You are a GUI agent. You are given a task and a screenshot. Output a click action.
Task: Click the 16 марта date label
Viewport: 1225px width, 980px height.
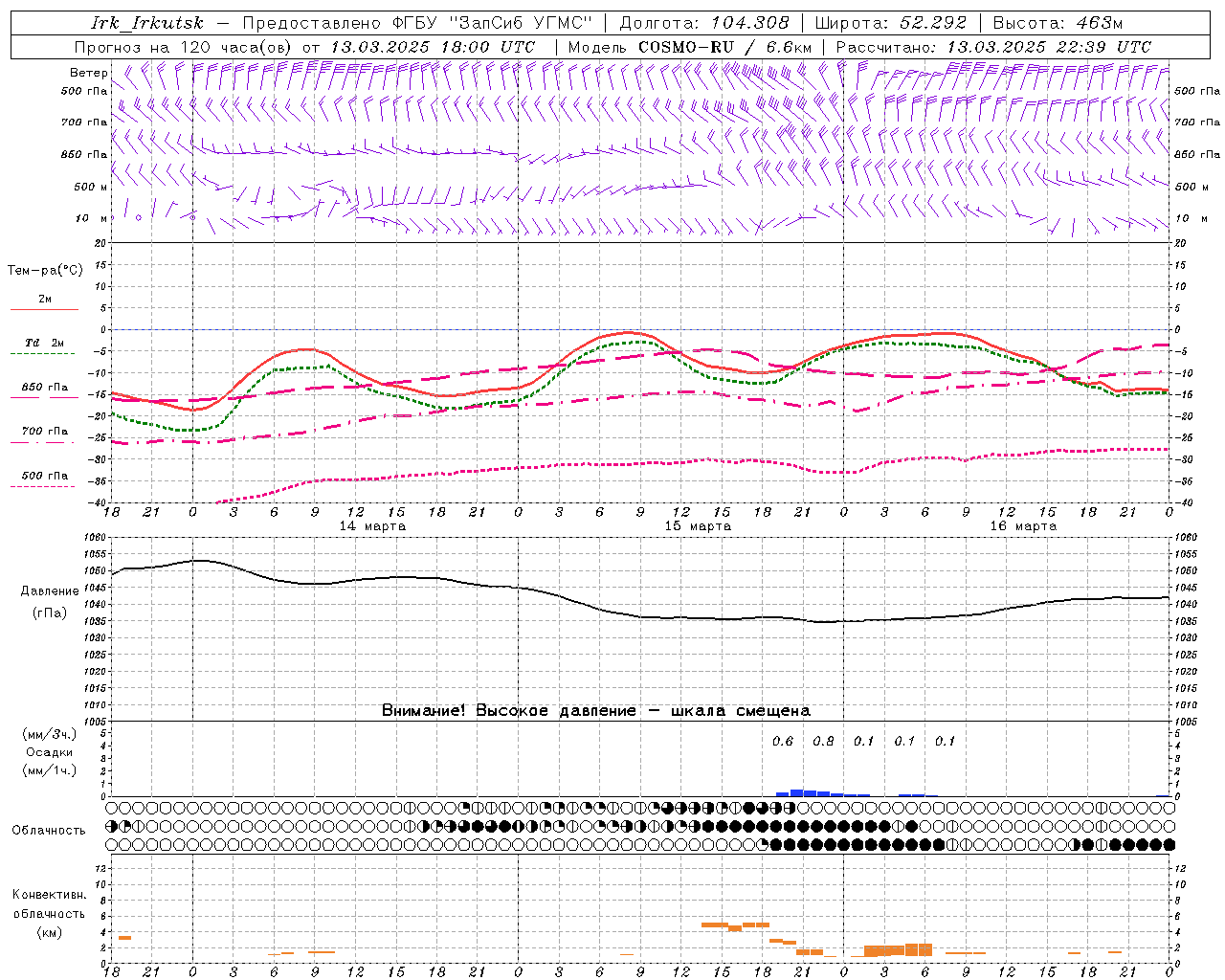click(x=1023, y=526)
